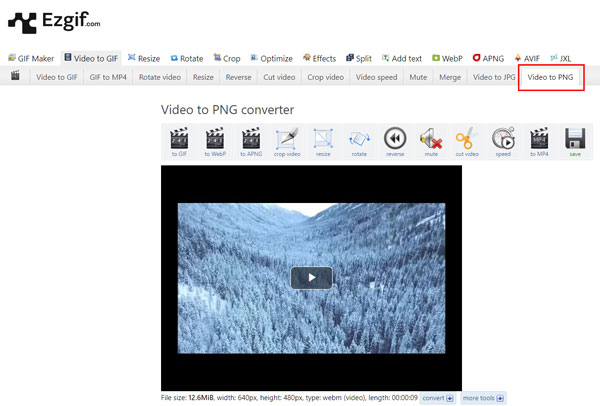Select the Video speed submenu tab
600x406 pixels.
(x=377, y=77)
